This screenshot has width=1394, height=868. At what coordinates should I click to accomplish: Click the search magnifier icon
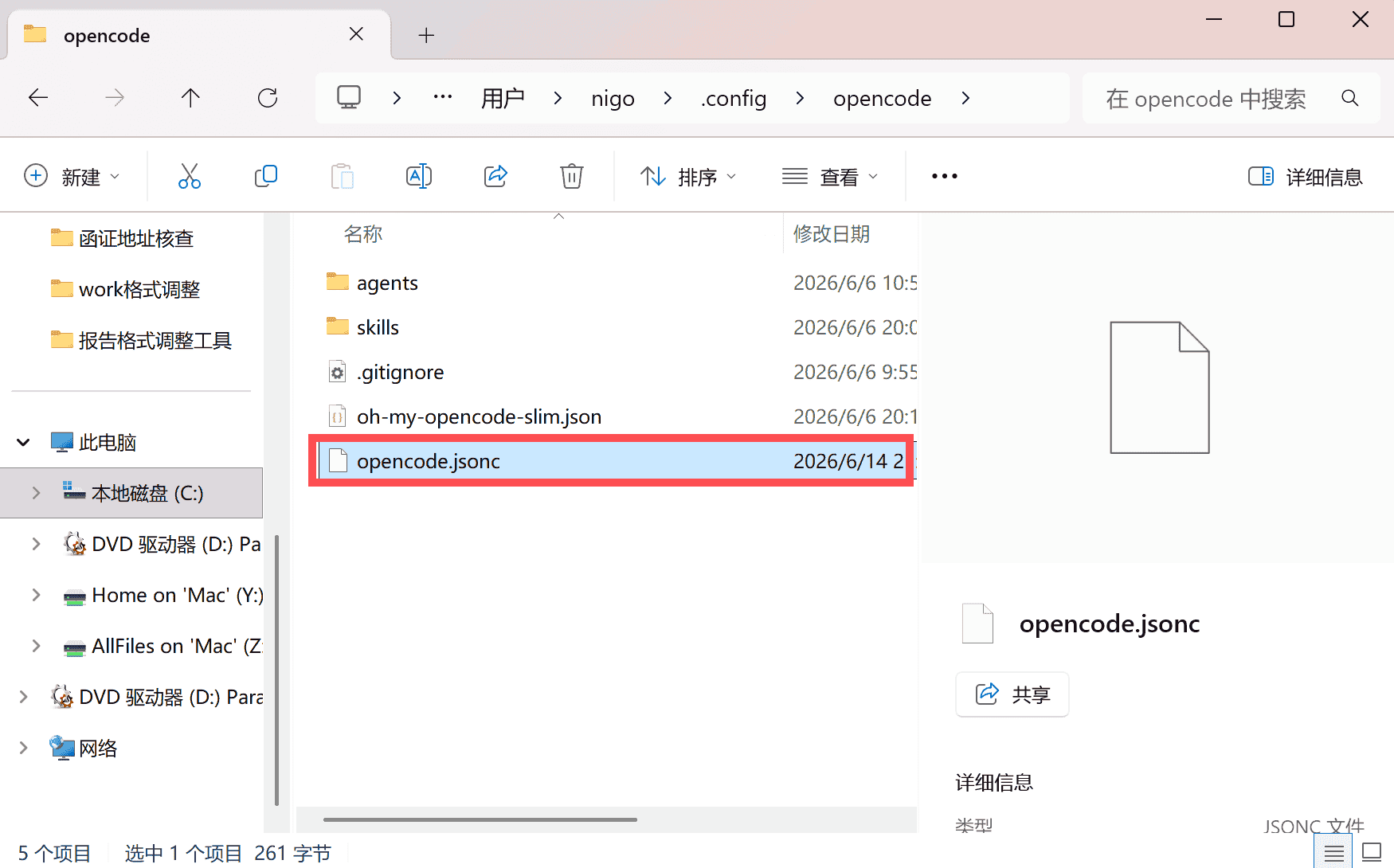coord(1349,98)
